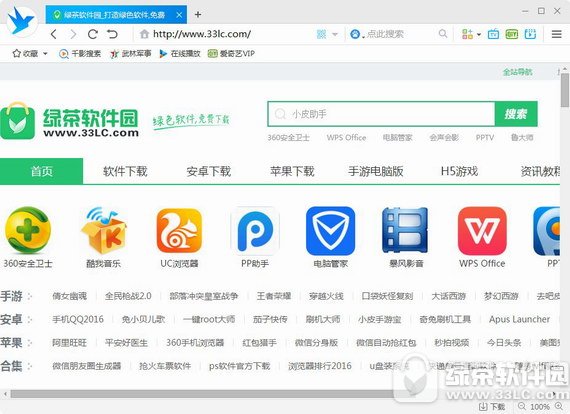Click the vertical scrollbar thumb

pyautogui.click(x=565, y=90)
